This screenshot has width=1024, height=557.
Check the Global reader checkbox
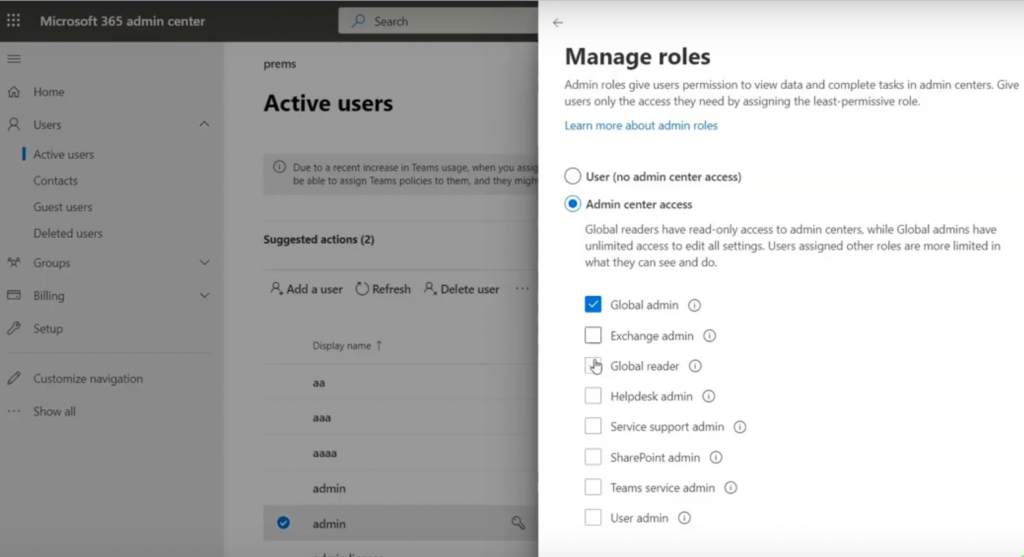(x=593, y=366)
